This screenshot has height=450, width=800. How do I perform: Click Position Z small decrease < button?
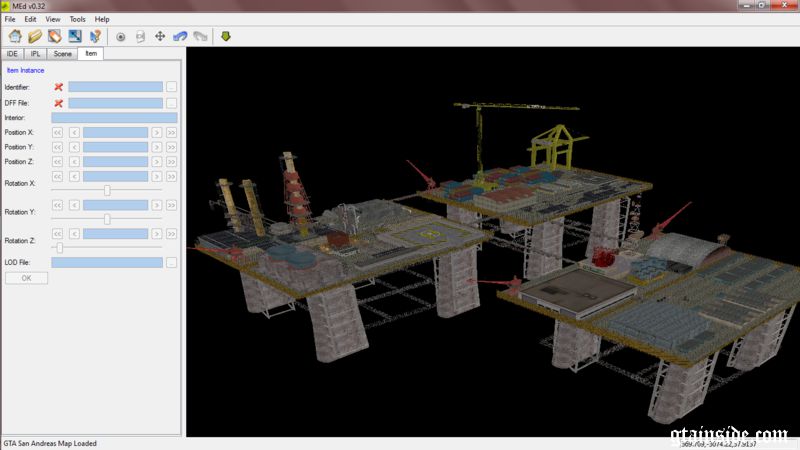(74, 162)
